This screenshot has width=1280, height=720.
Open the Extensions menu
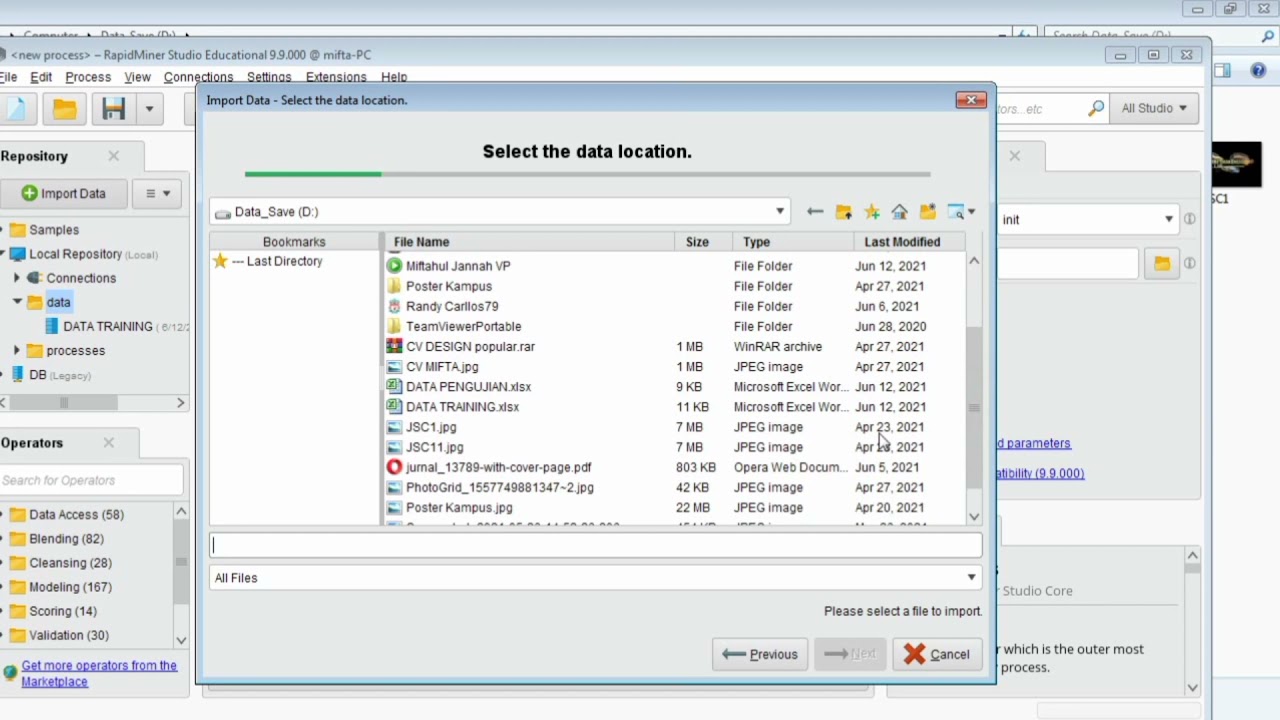click(336, 77)
